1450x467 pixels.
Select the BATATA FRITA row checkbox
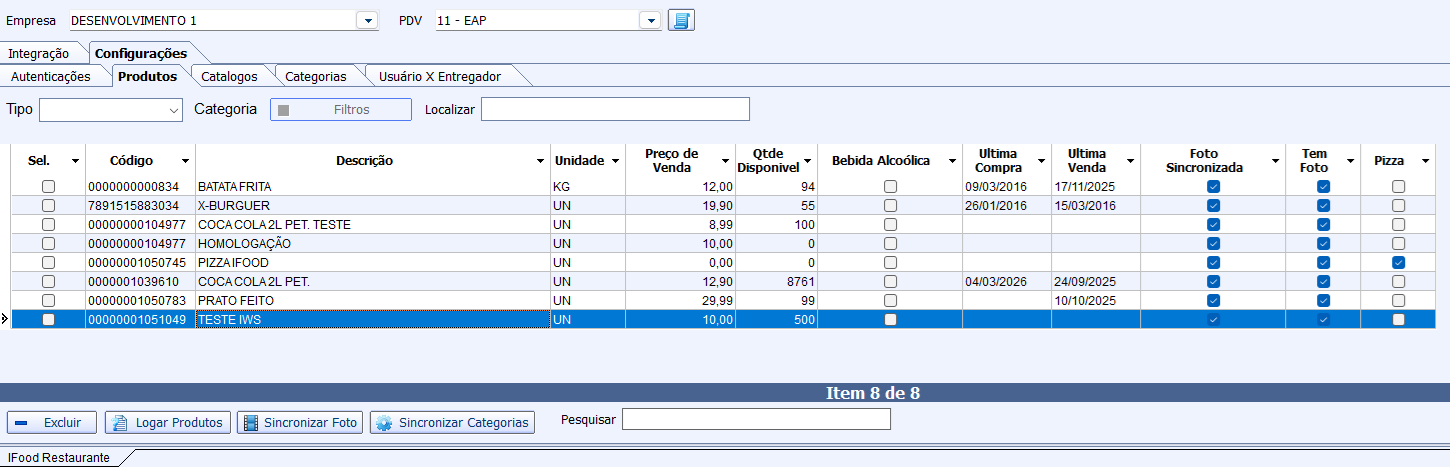[x=48, y=187]
